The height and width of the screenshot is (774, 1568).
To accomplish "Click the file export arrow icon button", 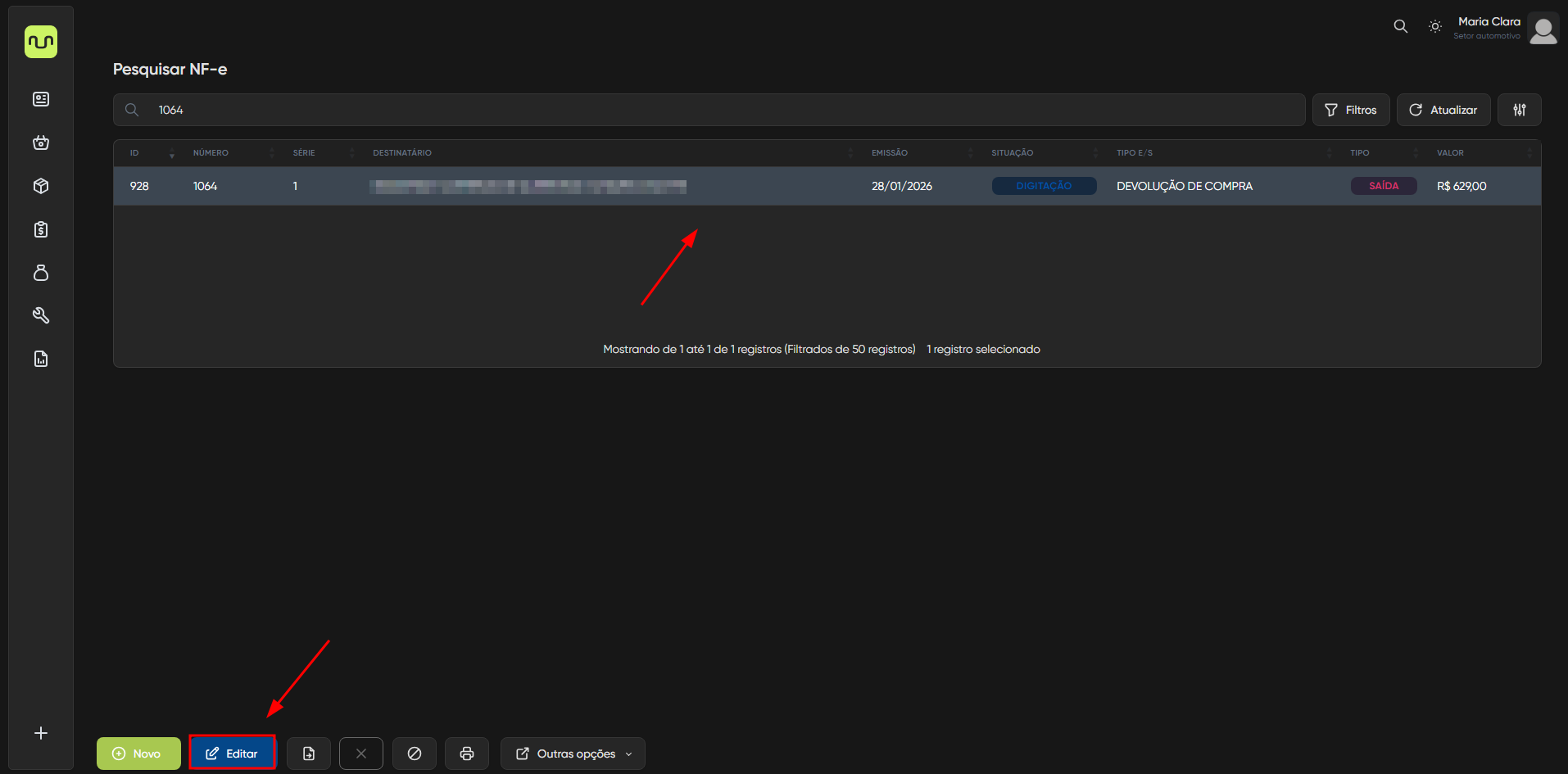I will [x=309, y=754].
